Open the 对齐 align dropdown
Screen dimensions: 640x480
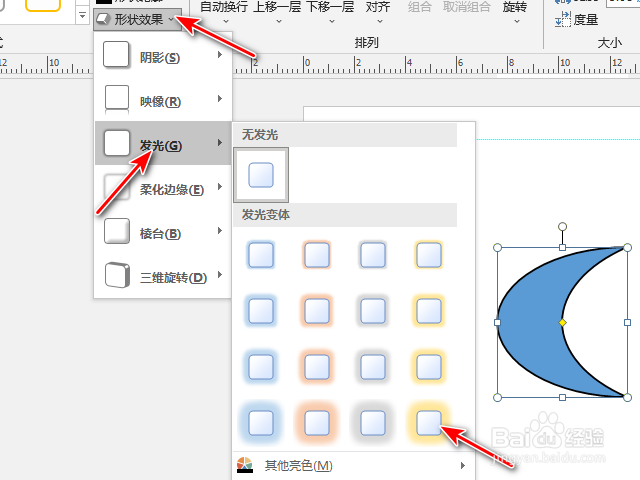tap(378, 12)
